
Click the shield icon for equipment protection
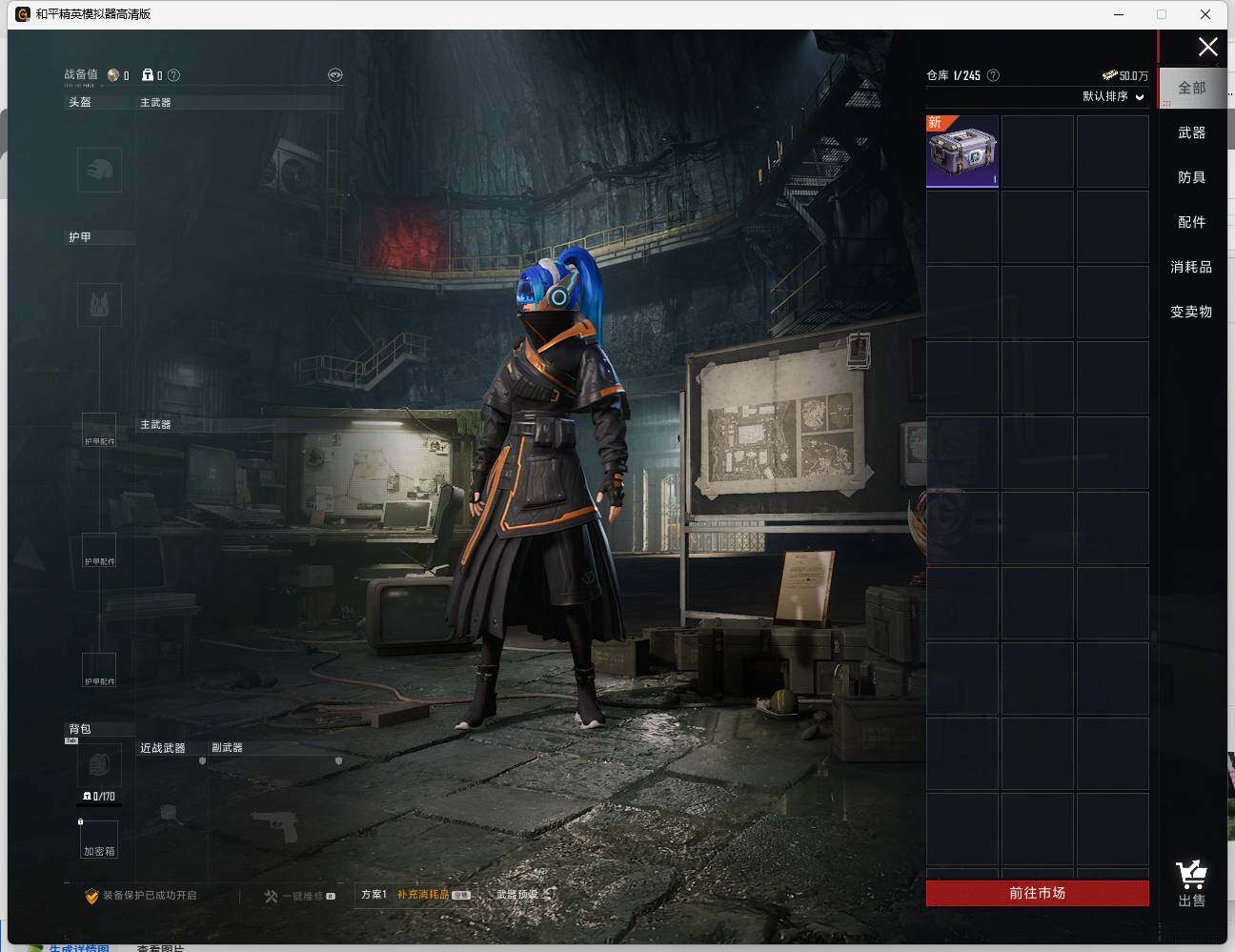(91, 896)
